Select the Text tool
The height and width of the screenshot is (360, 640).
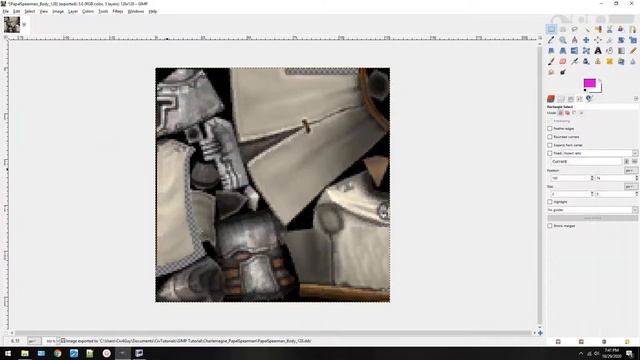click(x=598, y=51)
